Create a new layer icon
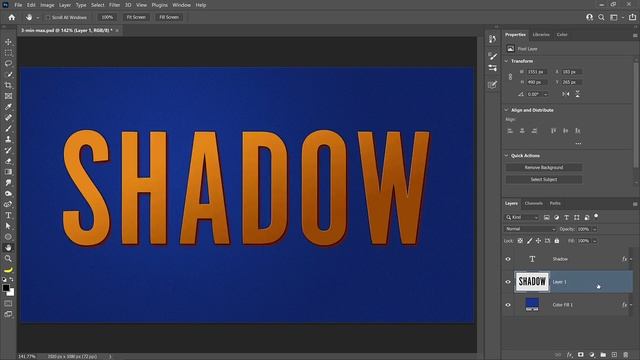The width and height of the screenshot is (640, 360). (614, 355)
